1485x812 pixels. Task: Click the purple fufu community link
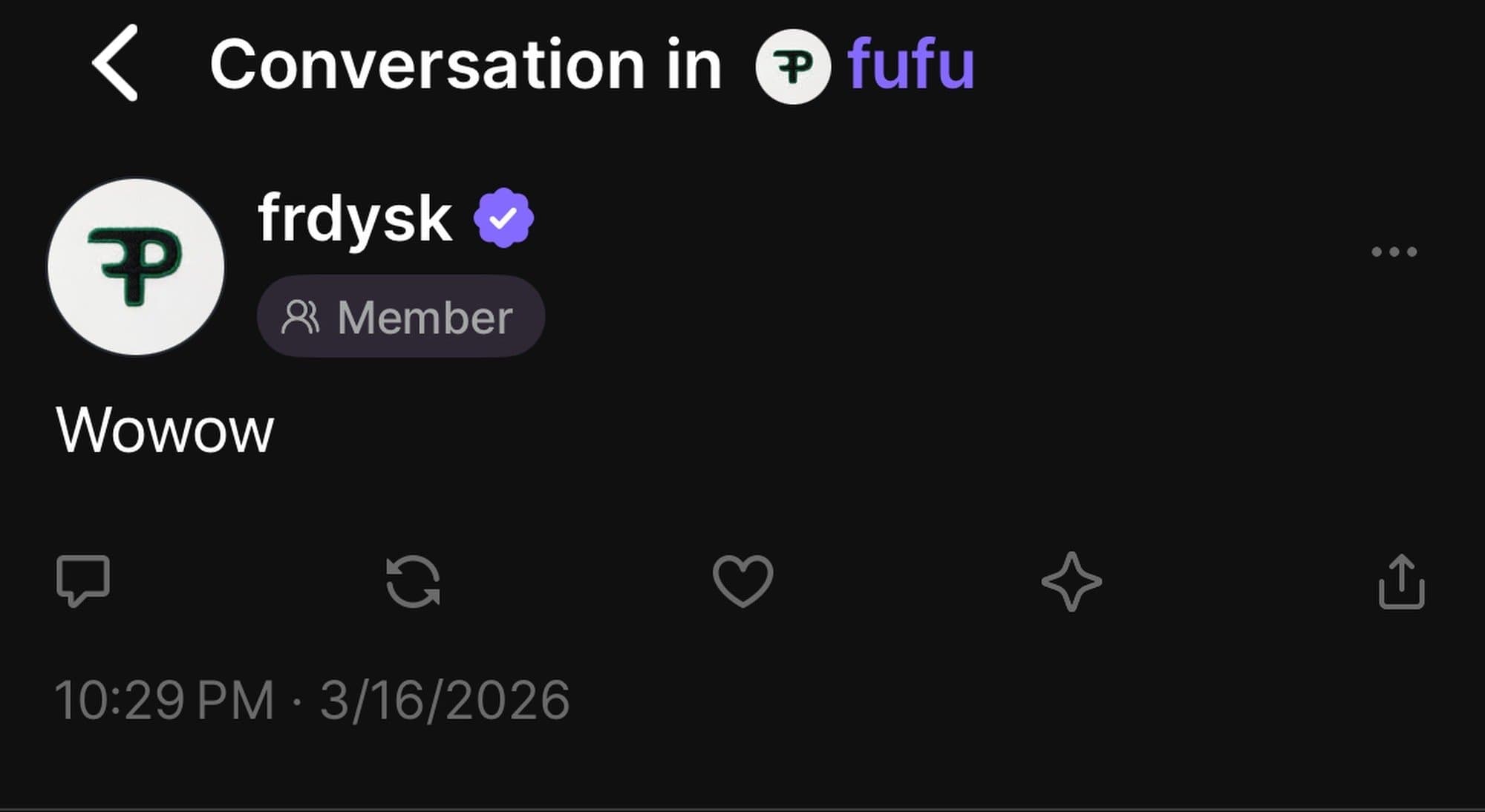point(911,65)
